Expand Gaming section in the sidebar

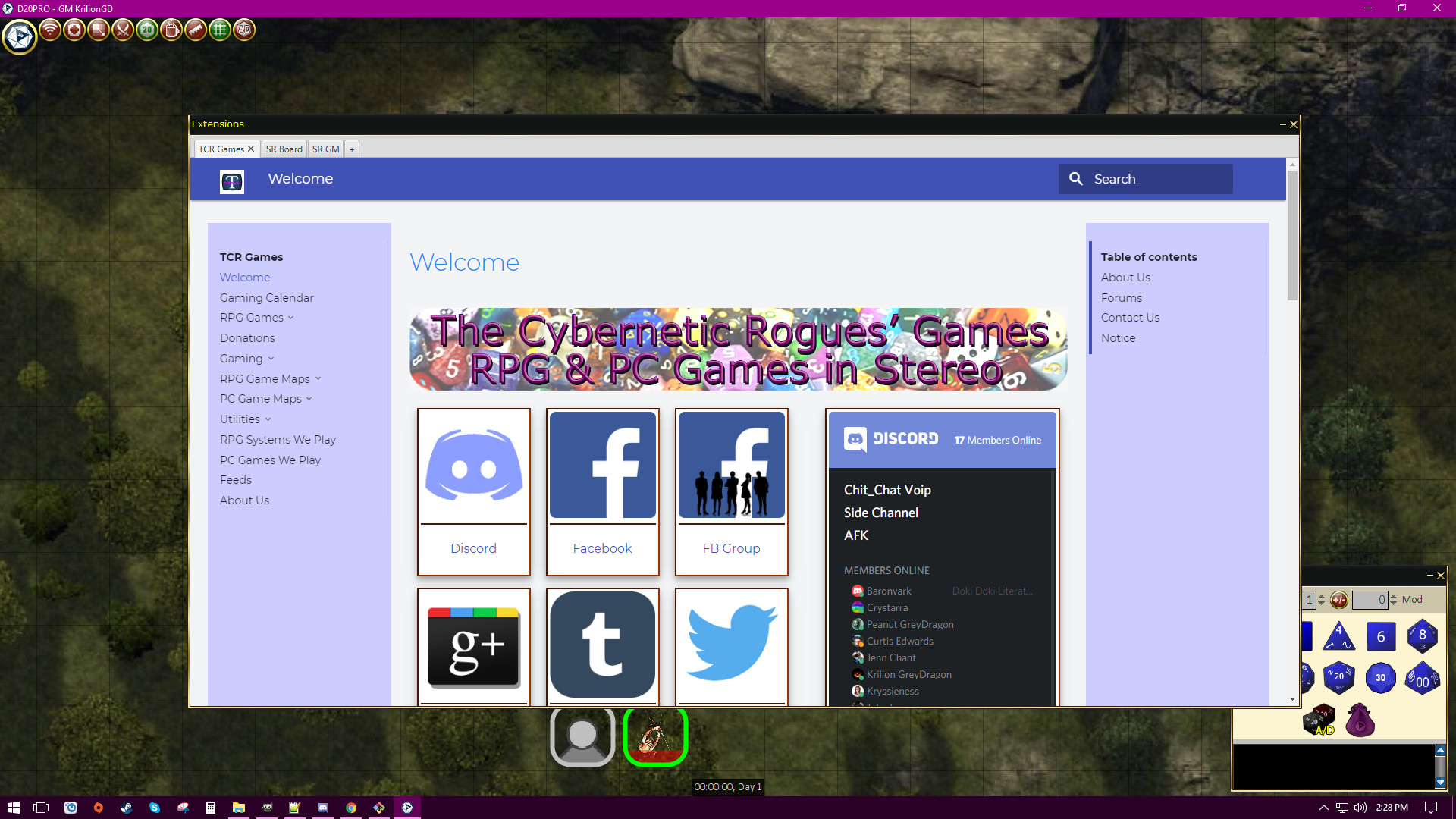coord(246,359)
